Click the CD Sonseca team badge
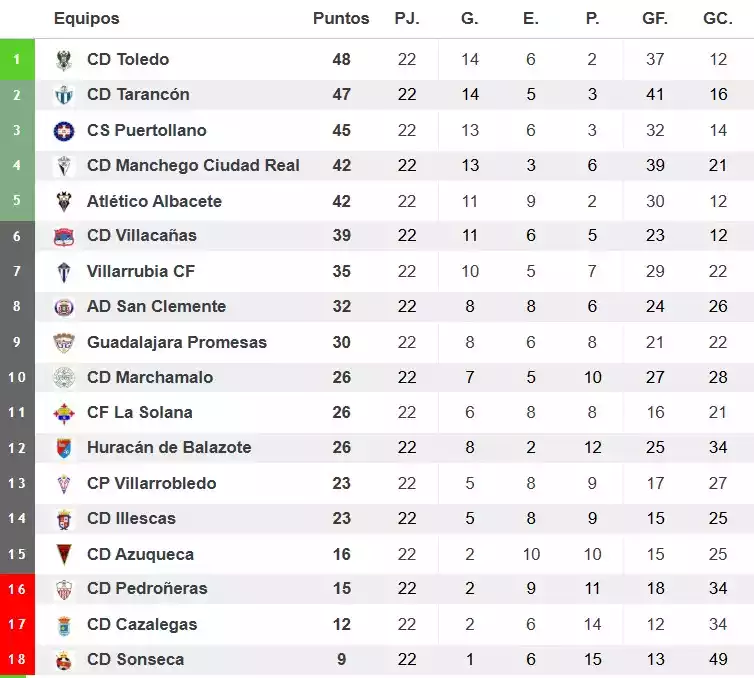 click(64, 660)
